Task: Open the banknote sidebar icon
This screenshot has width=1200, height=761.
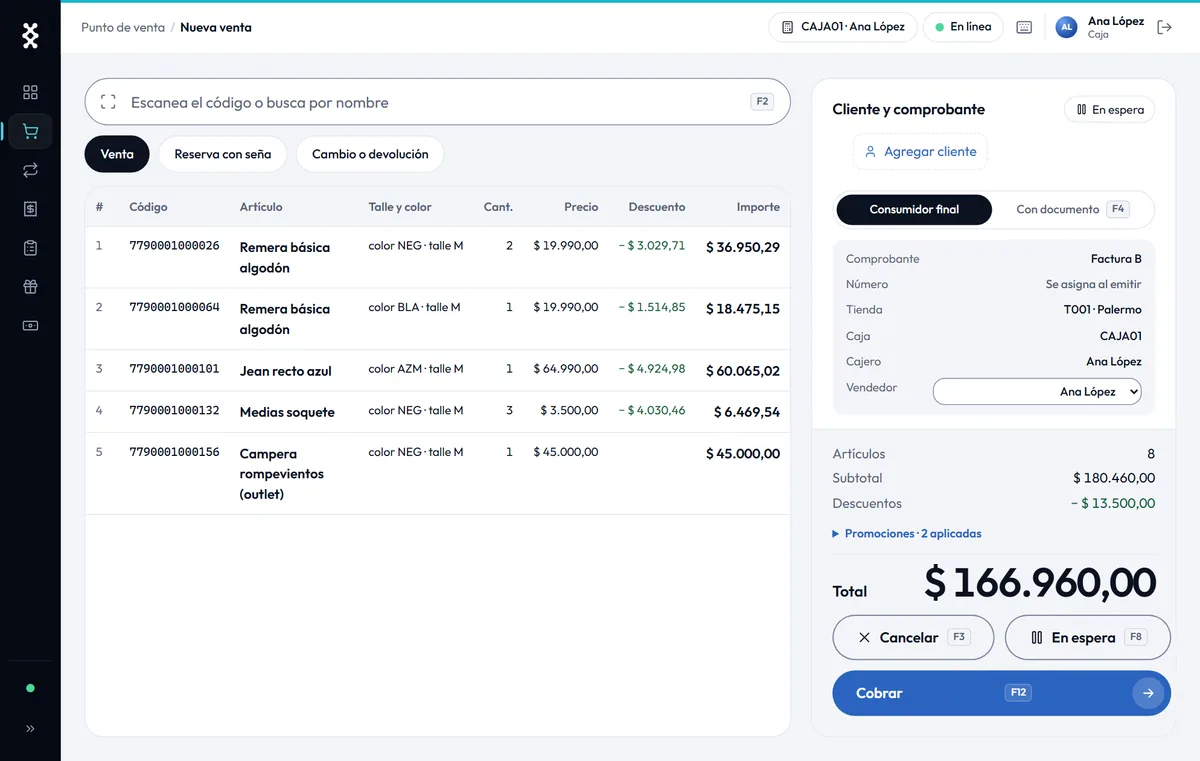Action: pyautogui.click(x=30, y=326)
